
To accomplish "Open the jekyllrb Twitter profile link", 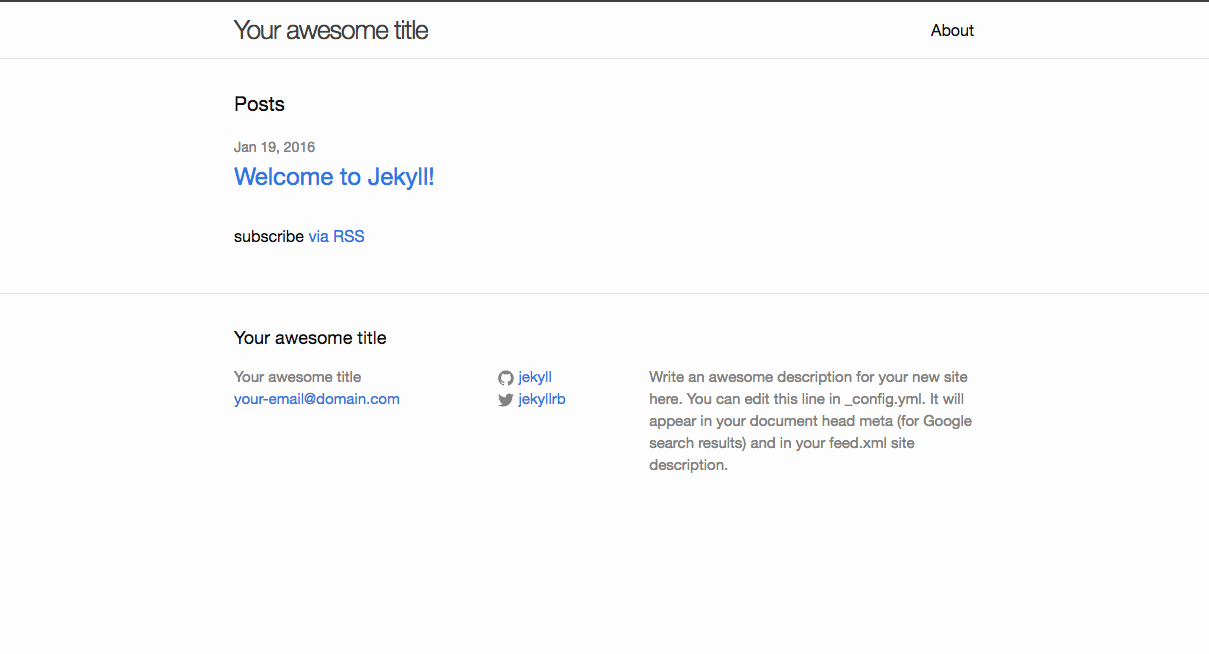I will pos(542,399).
